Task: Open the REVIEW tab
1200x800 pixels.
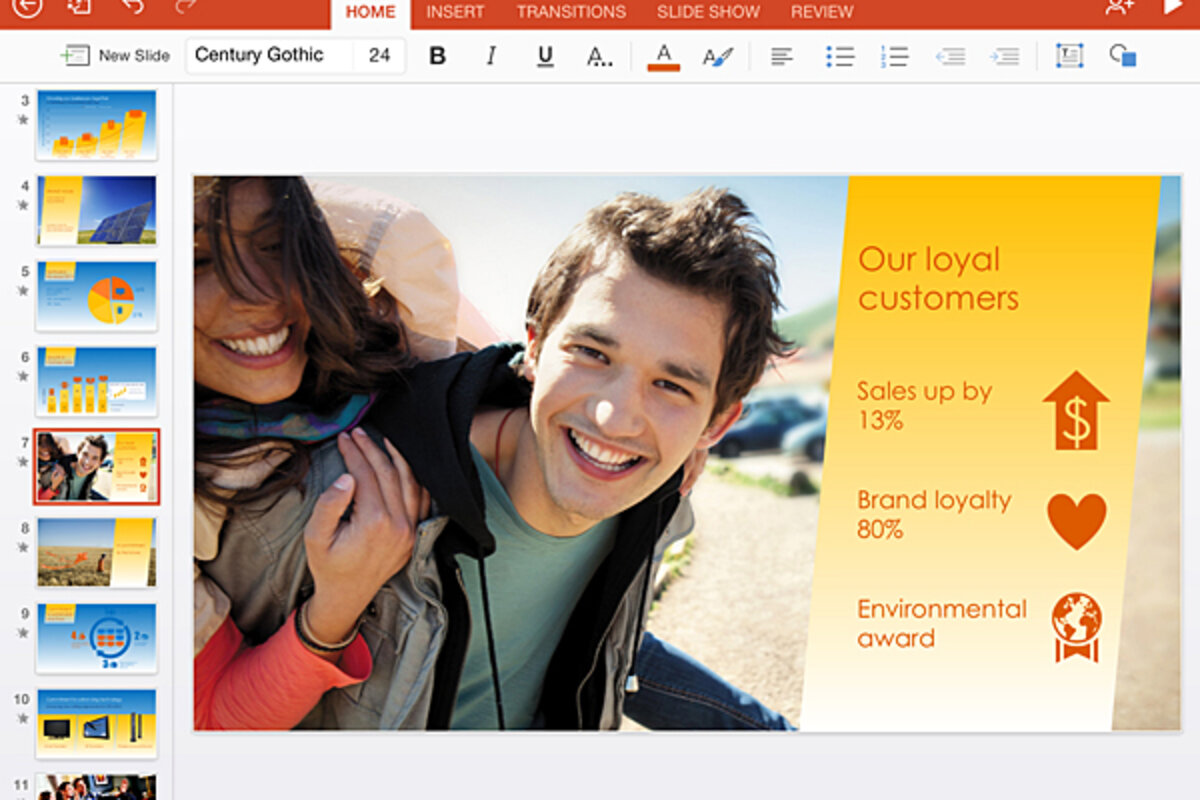Action: [x=822, y=13]
